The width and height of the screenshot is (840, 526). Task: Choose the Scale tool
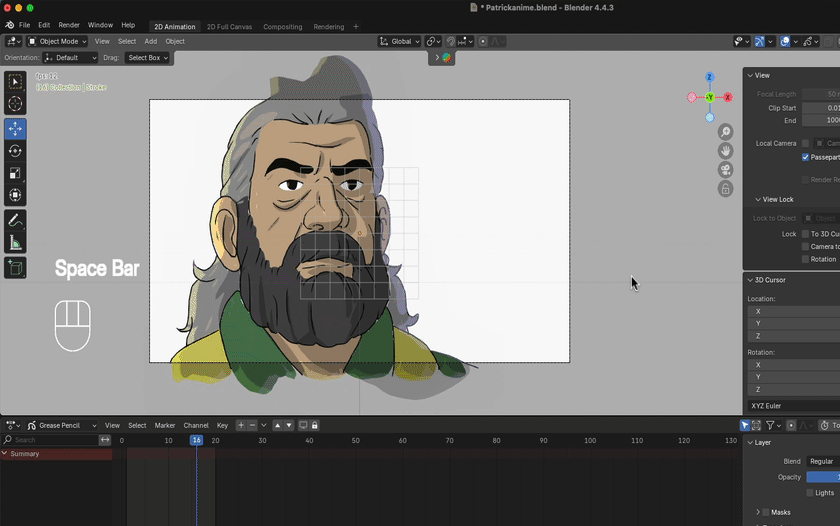[x=15, y=173]
